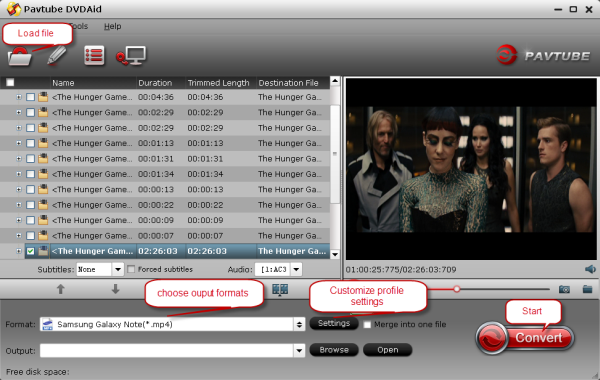
Task: Open snapshot folder icon beside camera
Action: (587, 289)
